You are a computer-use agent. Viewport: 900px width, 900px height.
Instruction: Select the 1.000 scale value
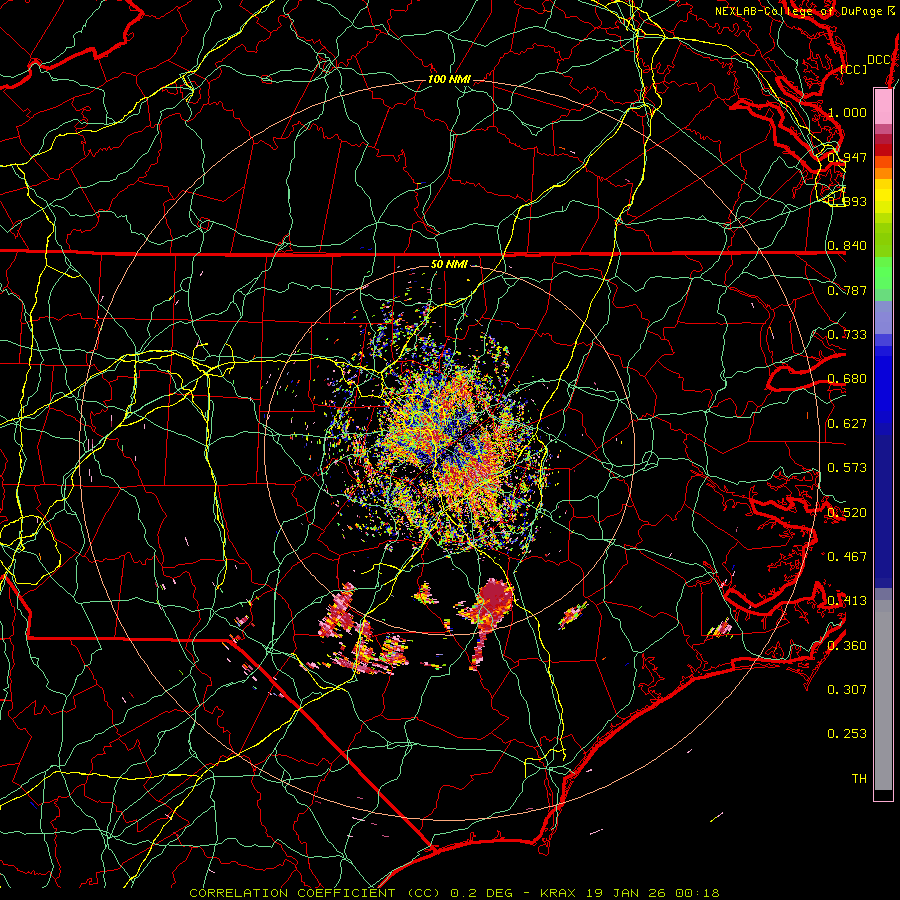pyautogui.click(x=847, y=112)
